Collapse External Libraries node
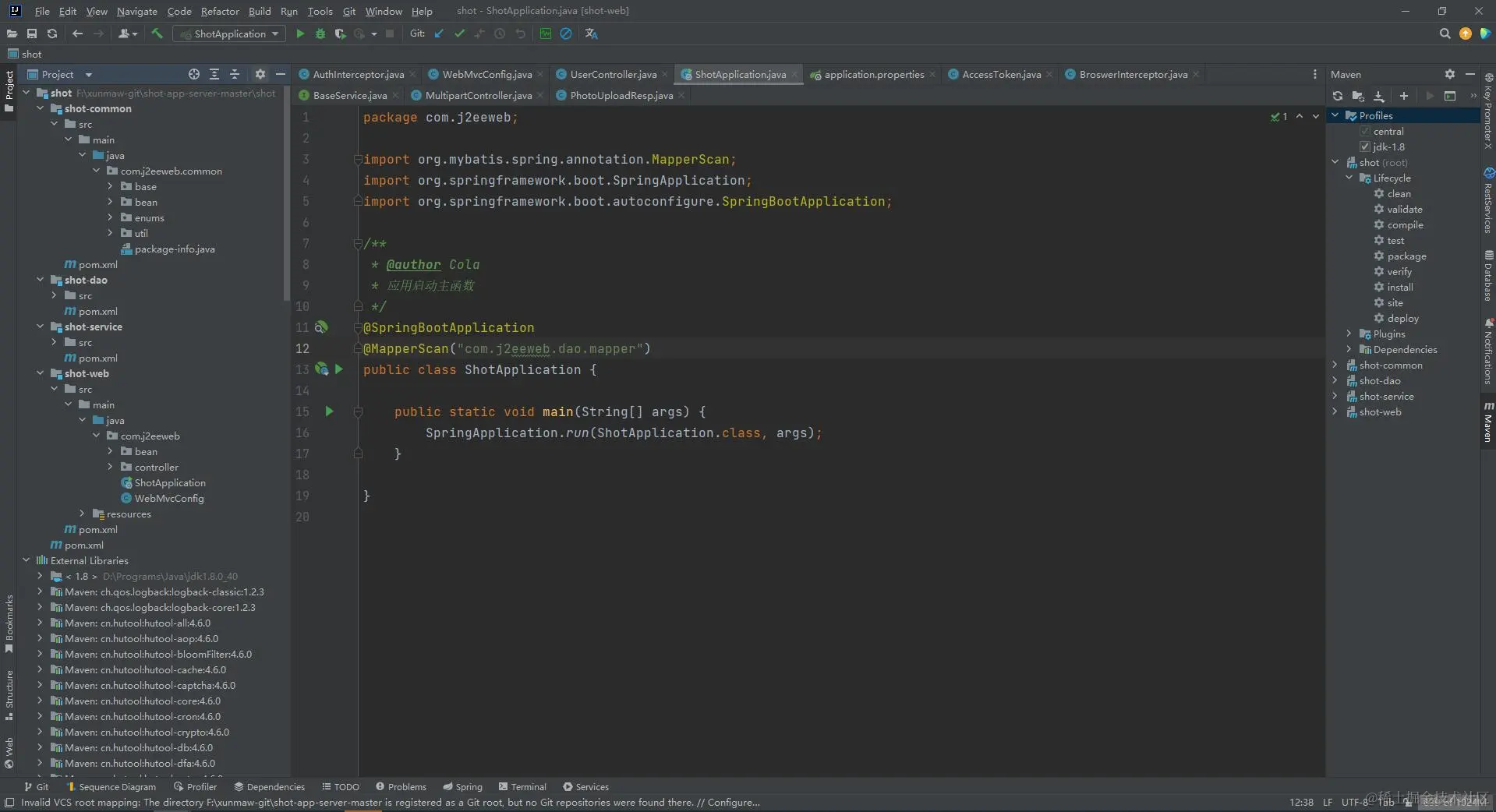 click(x=27, y=560)
